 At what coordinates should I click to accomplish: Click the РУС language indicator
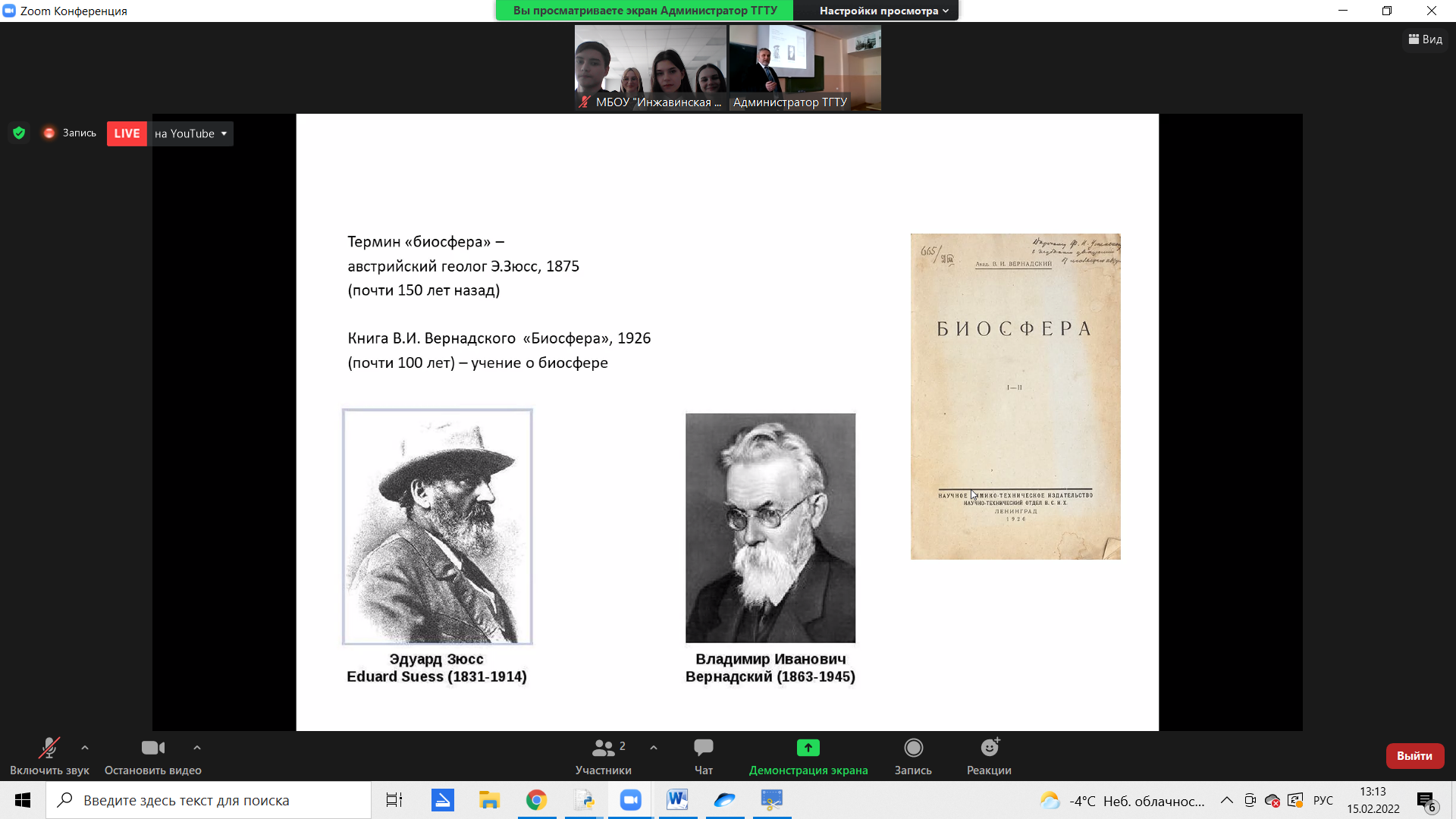pyautogui.click(x=1323, y=801)
